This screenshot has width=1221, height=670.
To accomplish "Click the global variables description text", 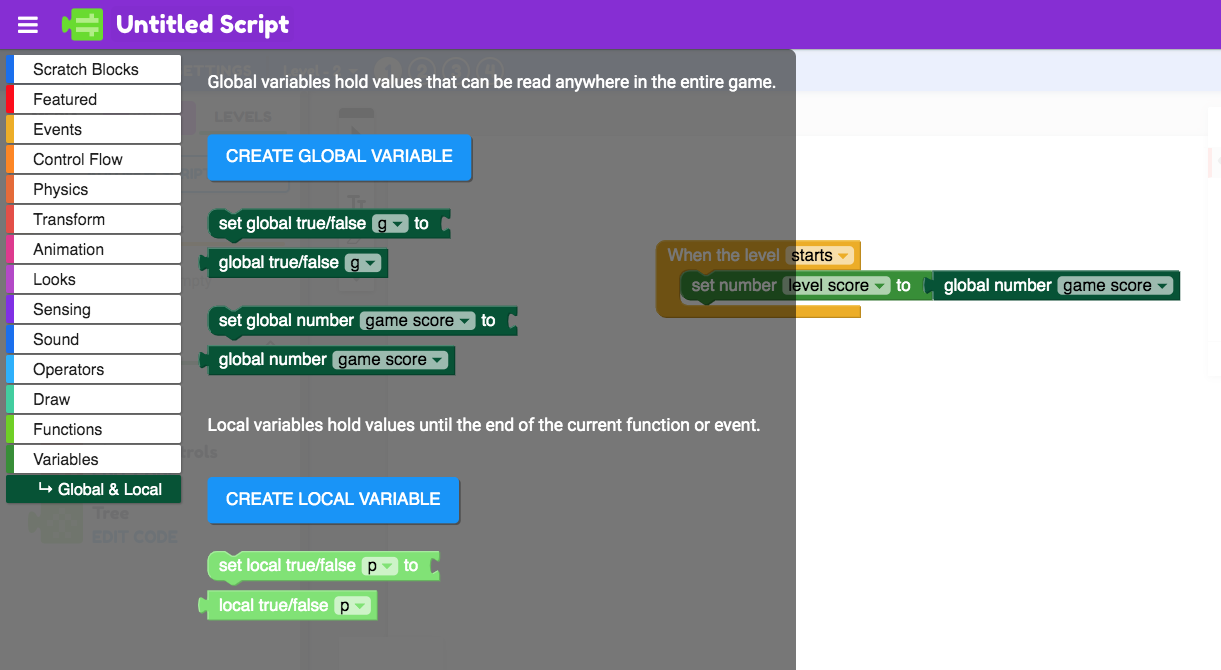I will point(492,82).
